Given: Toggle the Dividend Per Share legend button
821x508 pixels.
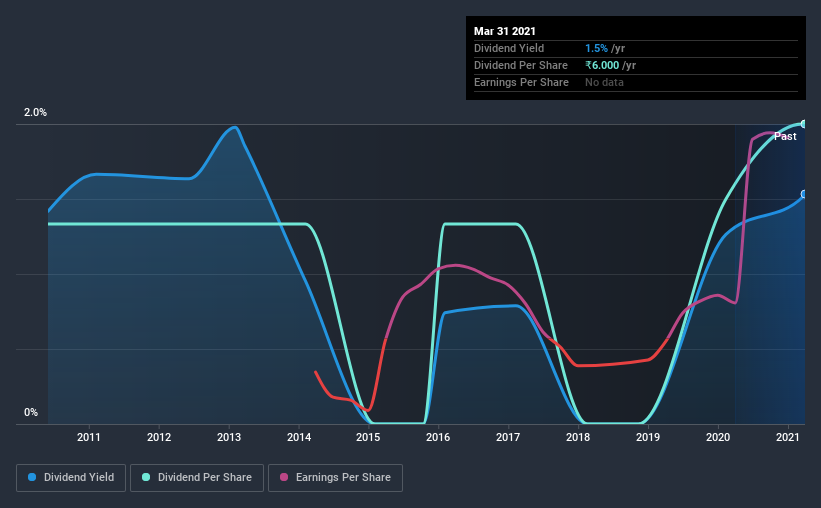Looking at the screenshot, I should (197, 478).
